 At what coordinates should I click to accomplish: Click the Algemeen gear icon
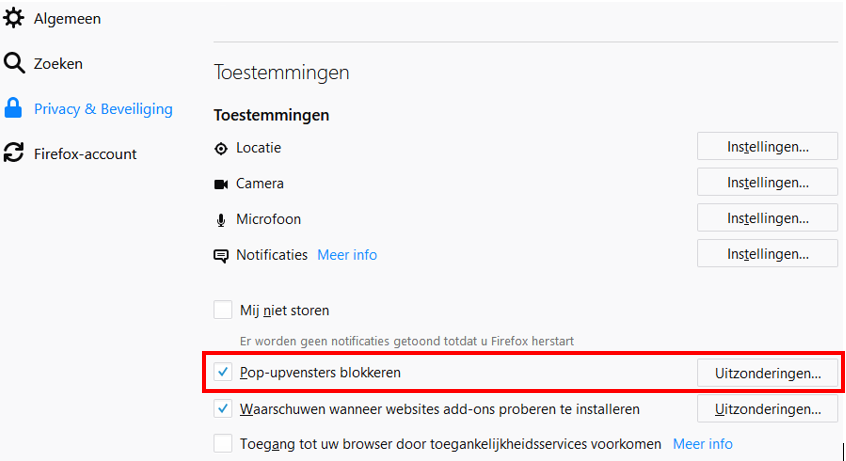[14, 18]
